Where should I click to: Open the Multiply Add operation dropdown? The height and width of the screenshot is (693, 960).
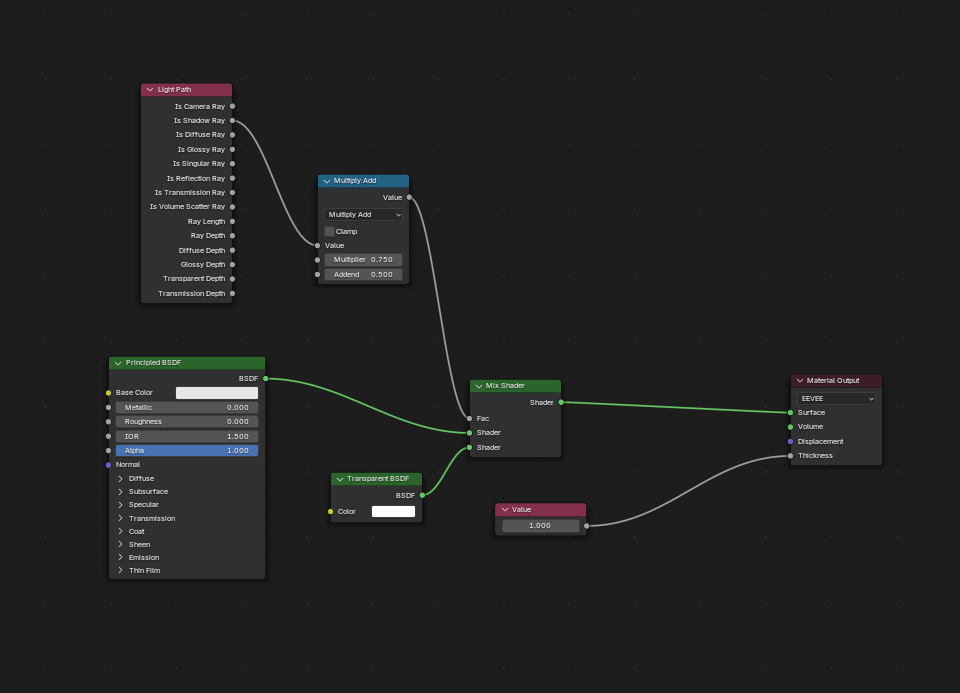click(x=363, y=215)
